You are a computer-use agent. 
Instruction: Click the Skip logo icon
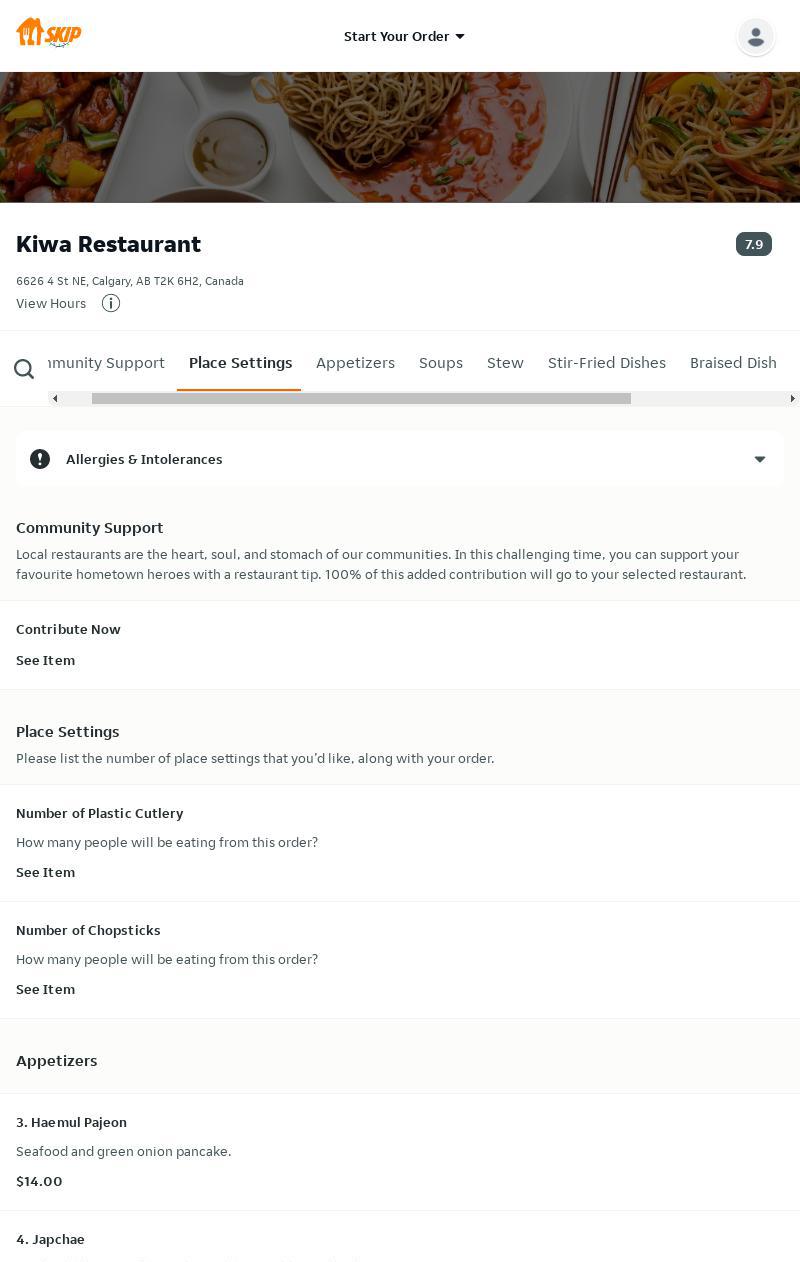coord(48,33)
